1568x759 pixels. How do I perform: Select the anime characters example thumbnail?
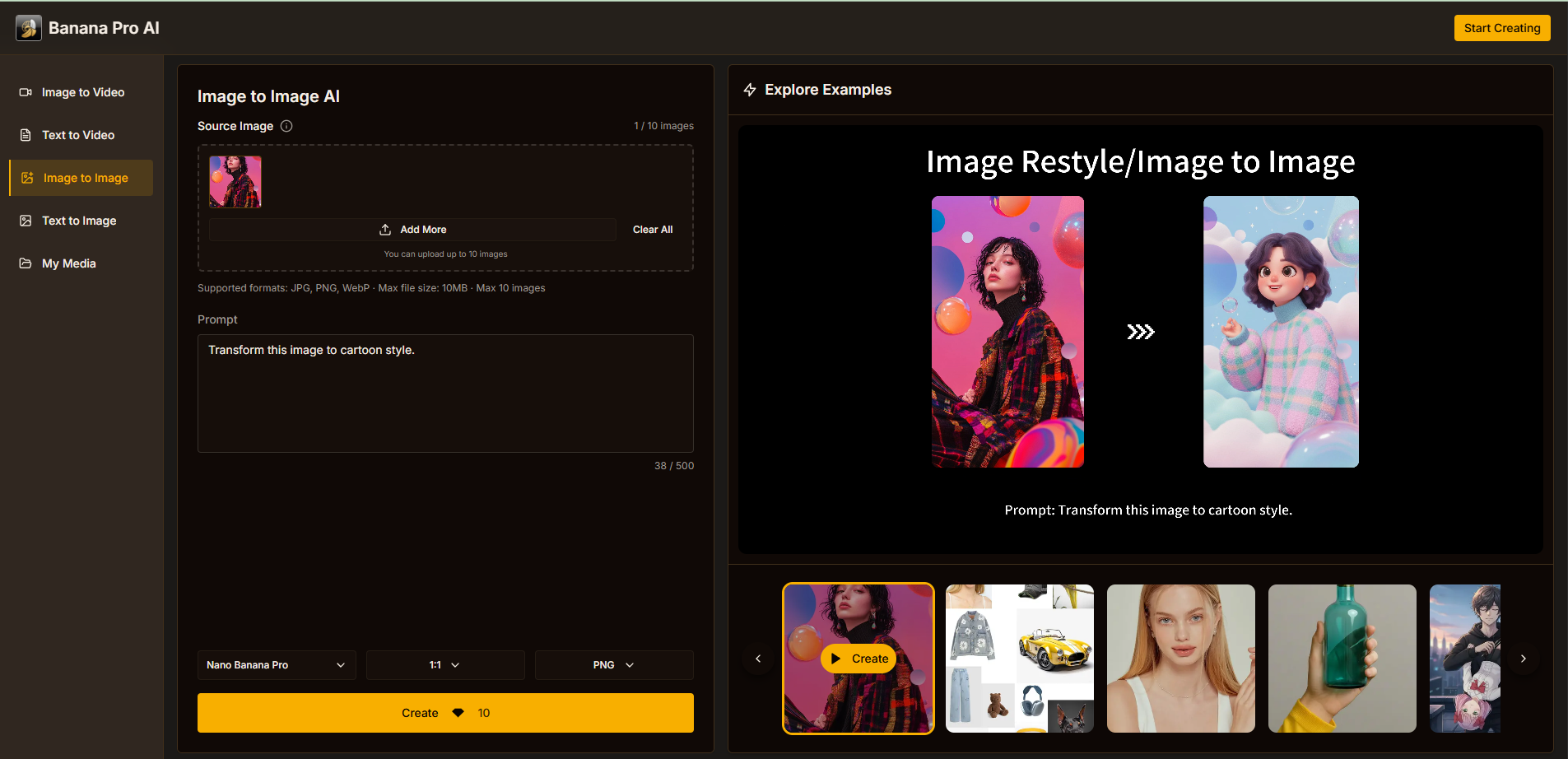click(x=1465, y=659)
